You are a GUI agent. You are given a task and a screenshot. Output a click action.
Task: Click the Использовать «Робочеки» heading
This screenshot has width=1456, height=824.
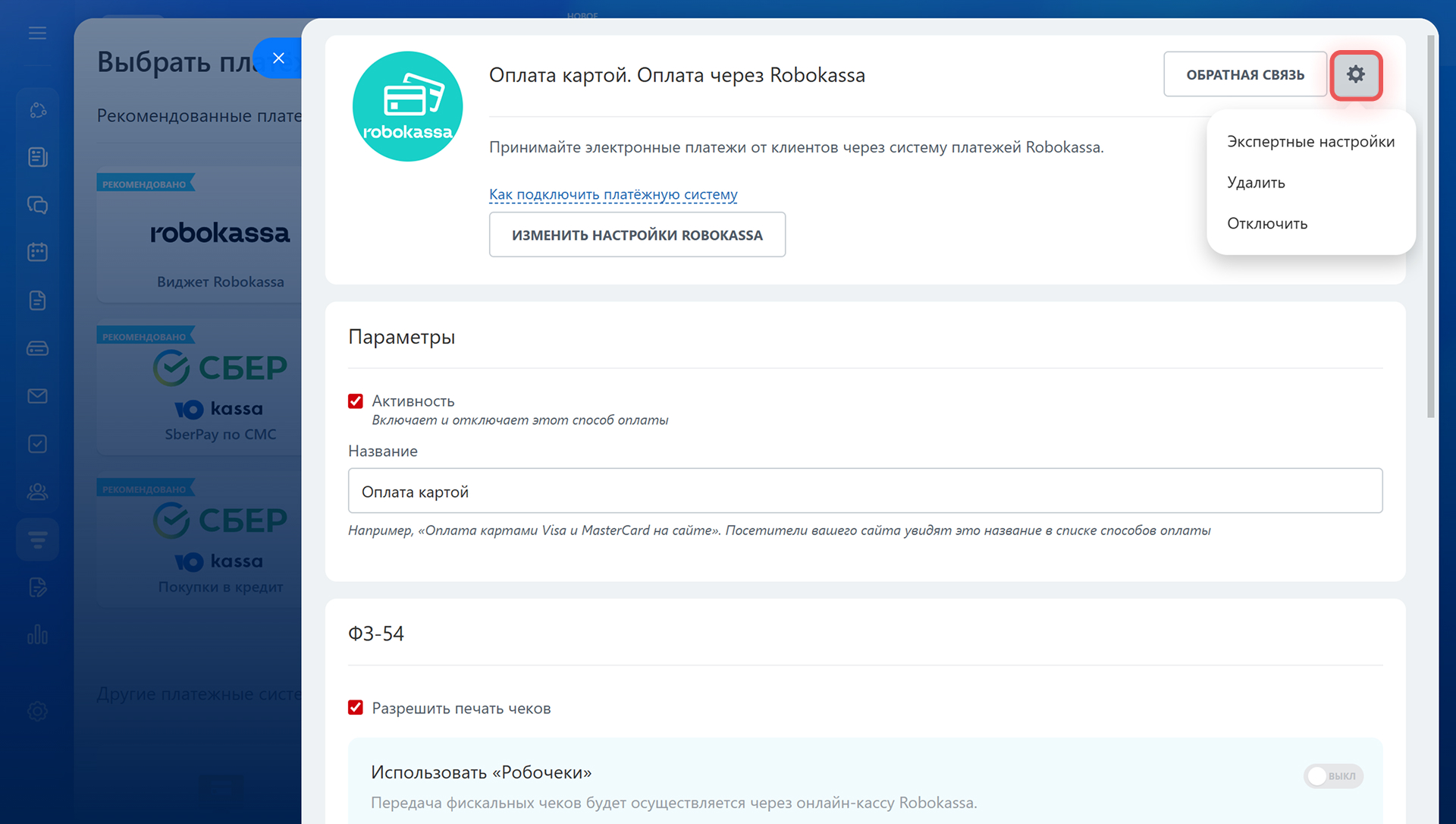click(x=482, y=772)
